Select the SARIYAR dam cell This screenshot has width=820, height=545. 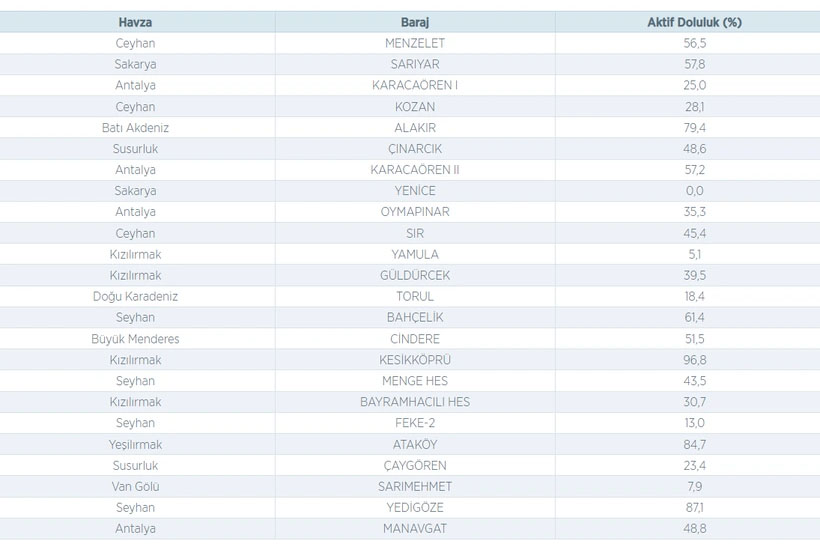[x=415, y=64]
